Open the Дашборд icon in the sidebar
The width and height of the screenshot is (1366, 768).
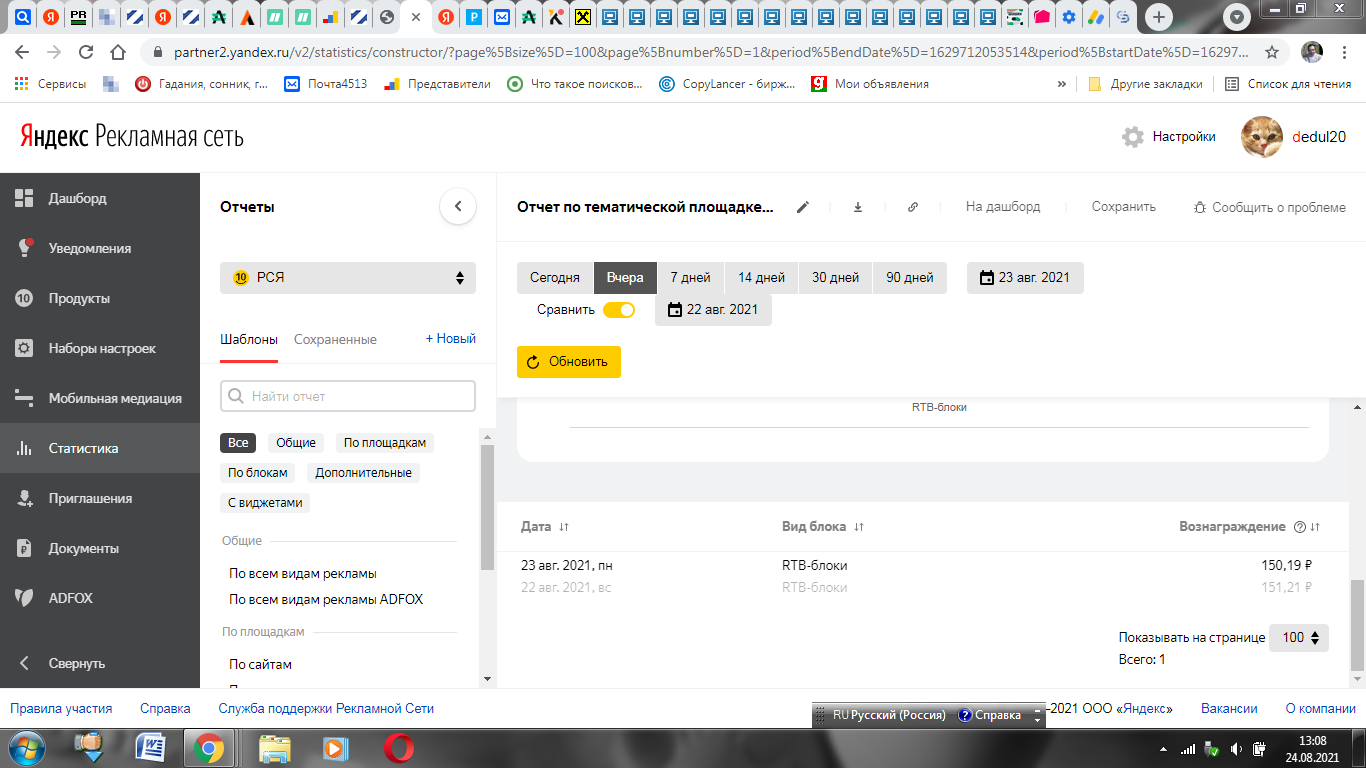click(x=25, y=198)
